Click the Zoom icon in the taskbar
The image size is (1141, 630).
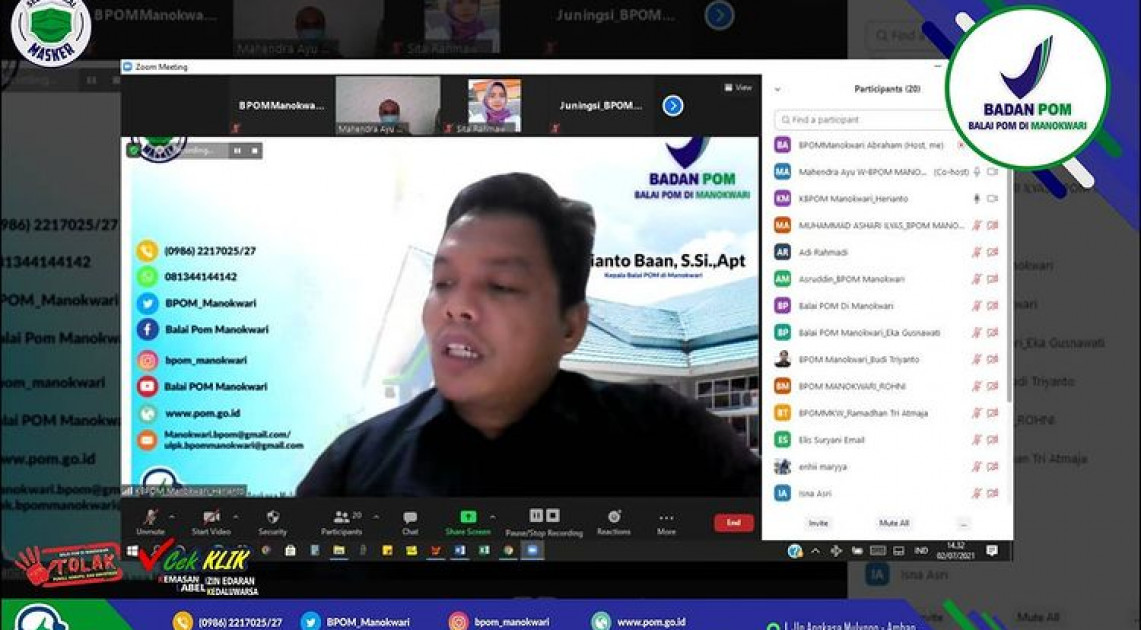[x=532, y=551]
